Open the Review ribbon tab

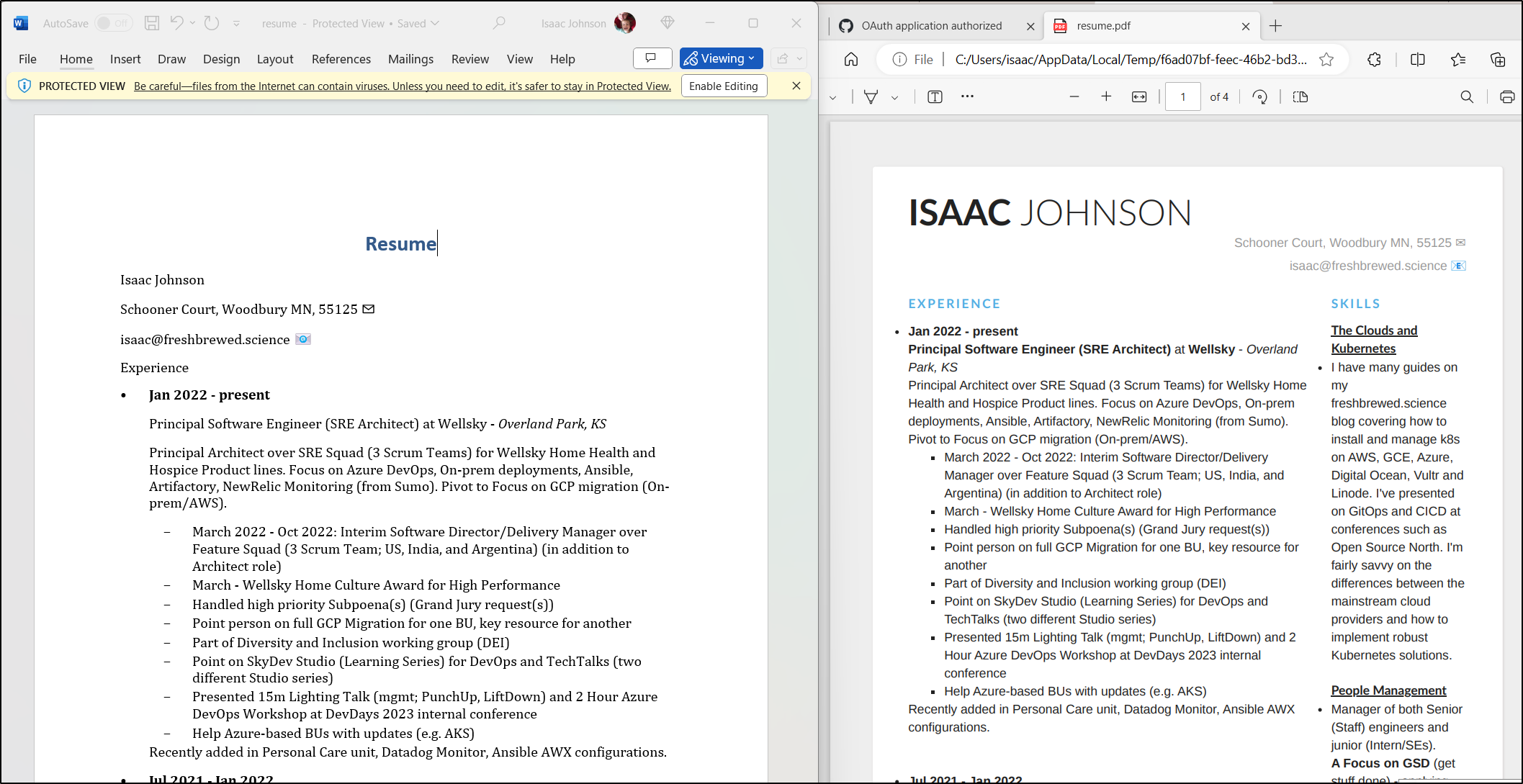click(470, 59)
